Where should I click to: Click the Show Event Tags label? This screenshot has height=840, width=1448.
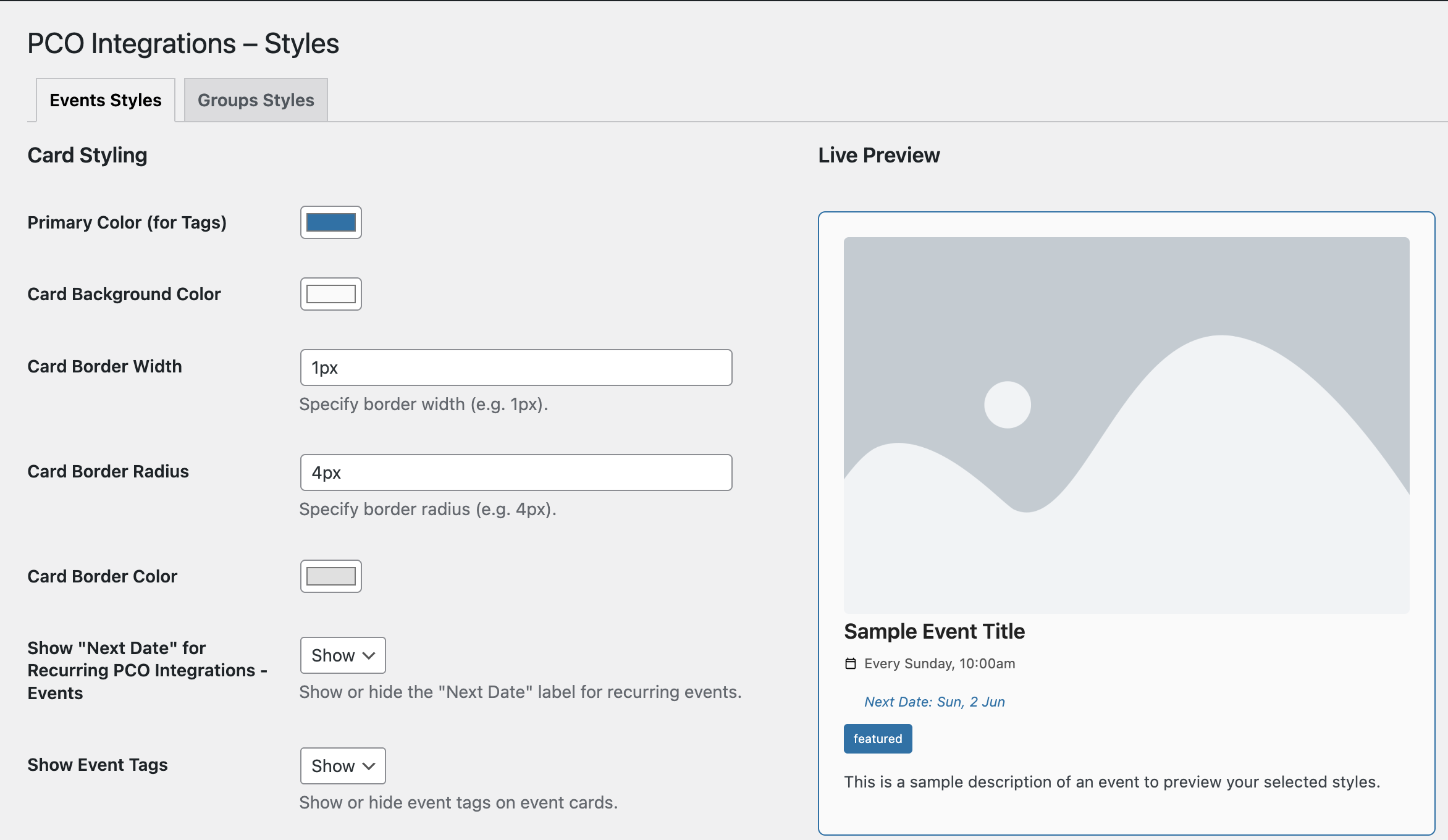pos(98,765)
